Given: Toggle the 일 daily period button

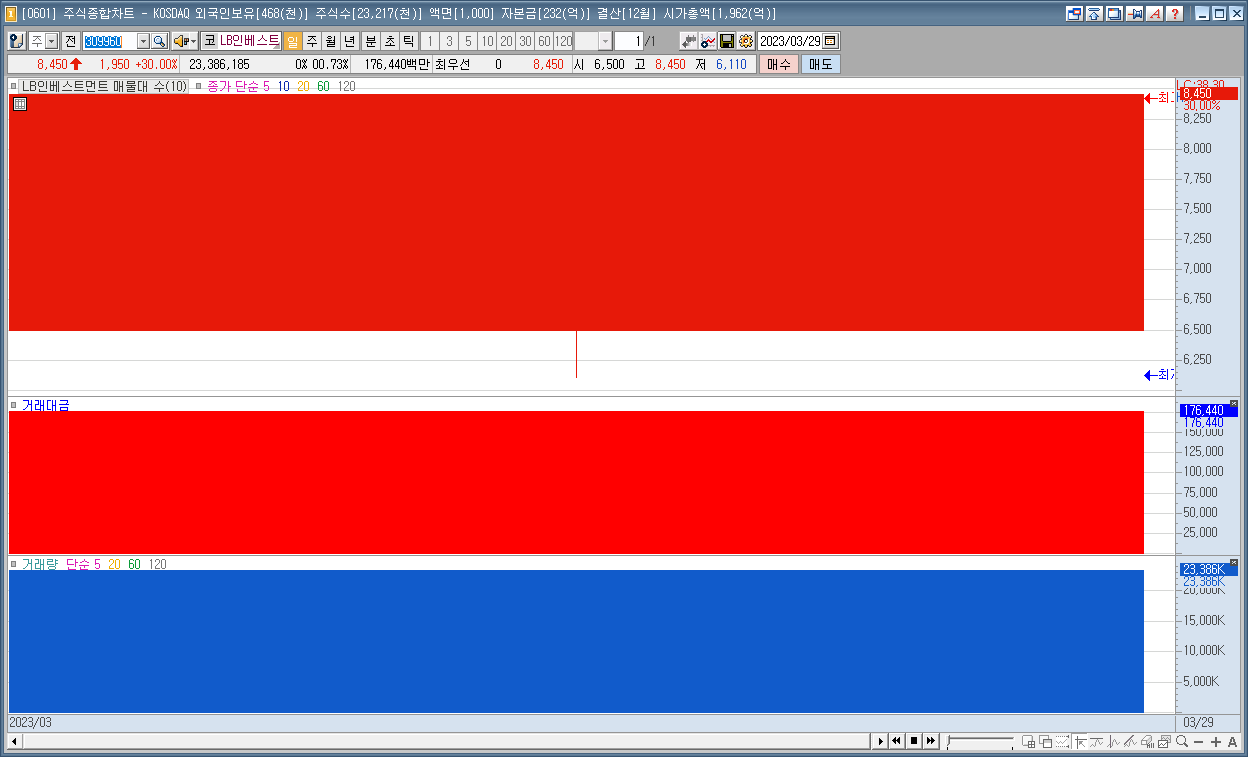Looking at the screenshot, I should coord(293,41).
